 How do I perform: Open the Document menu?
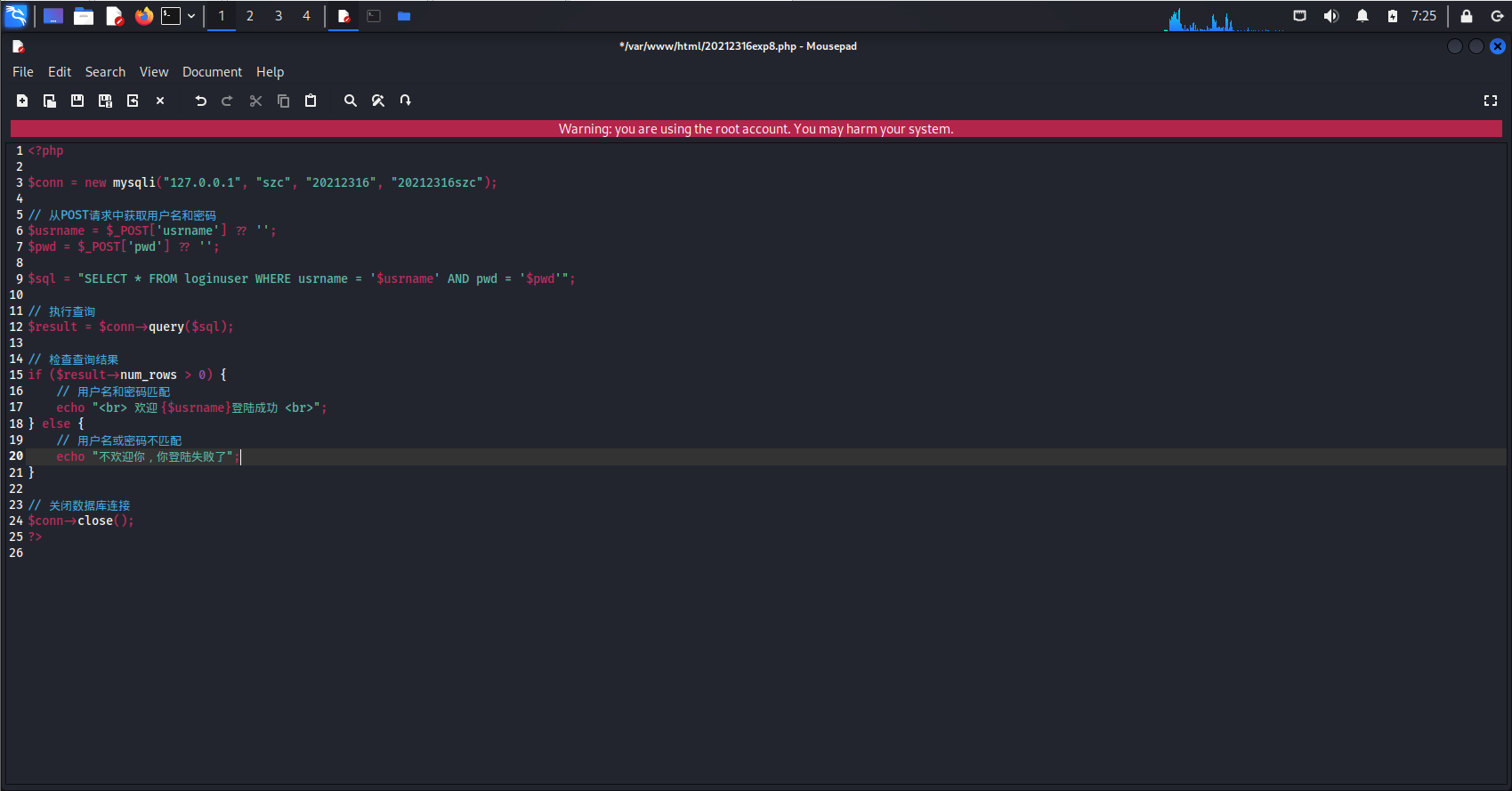coord(212,72)
